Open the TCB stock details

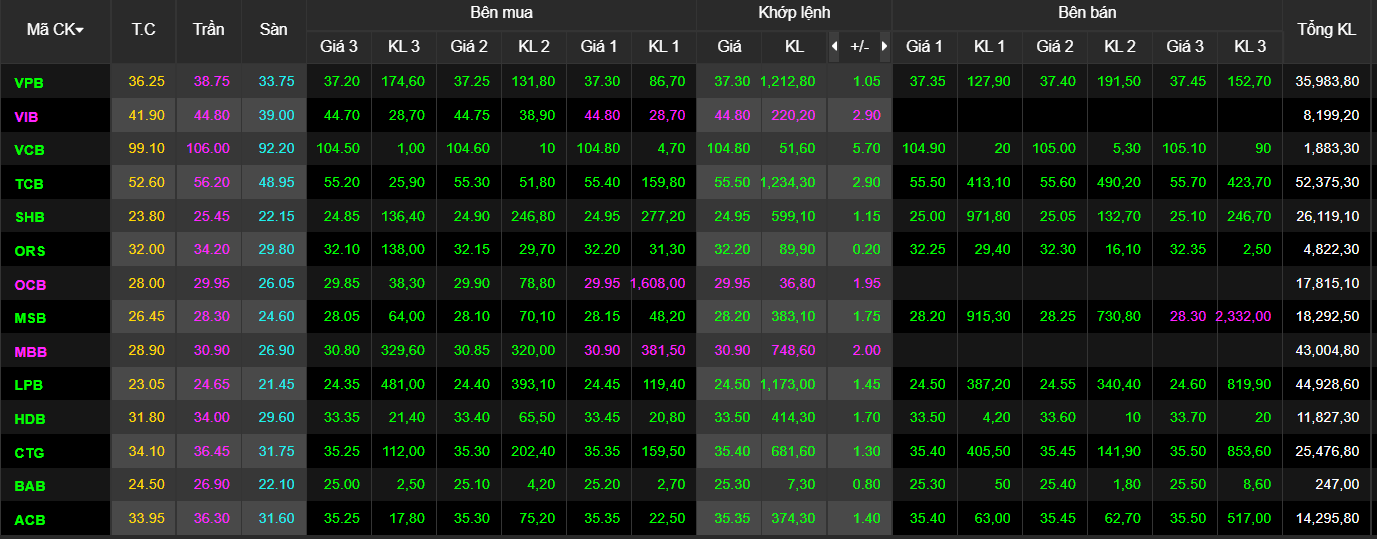coord(29,184)
